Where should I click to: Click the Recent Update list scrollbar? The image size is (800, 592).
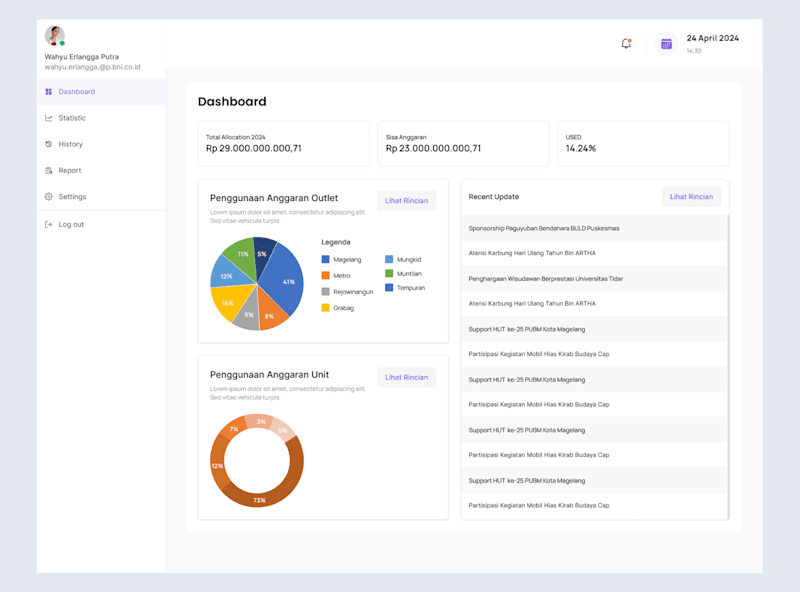728,367
